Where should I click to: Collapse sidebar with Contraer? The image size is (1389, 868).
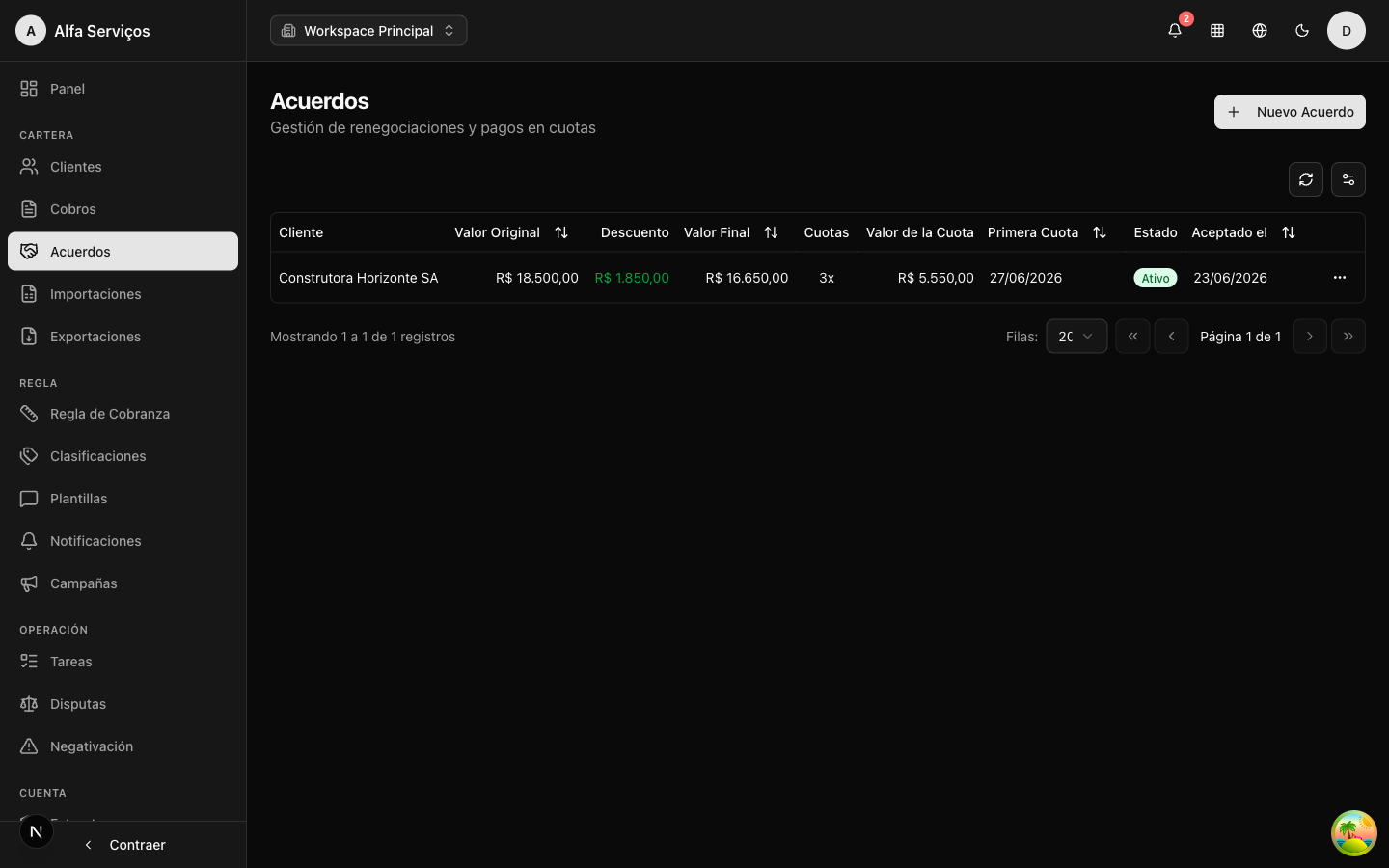123,845
